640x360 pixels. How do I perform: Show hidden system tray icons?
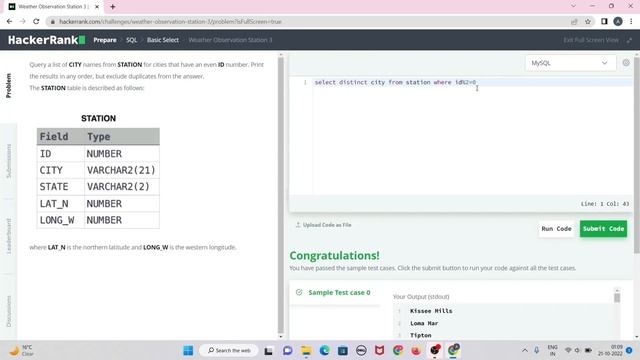tap(525, 350)
